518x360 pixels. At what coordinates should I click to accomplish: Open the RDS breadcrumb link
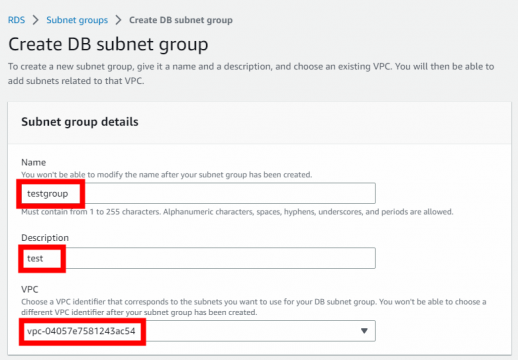pos(16,20)
